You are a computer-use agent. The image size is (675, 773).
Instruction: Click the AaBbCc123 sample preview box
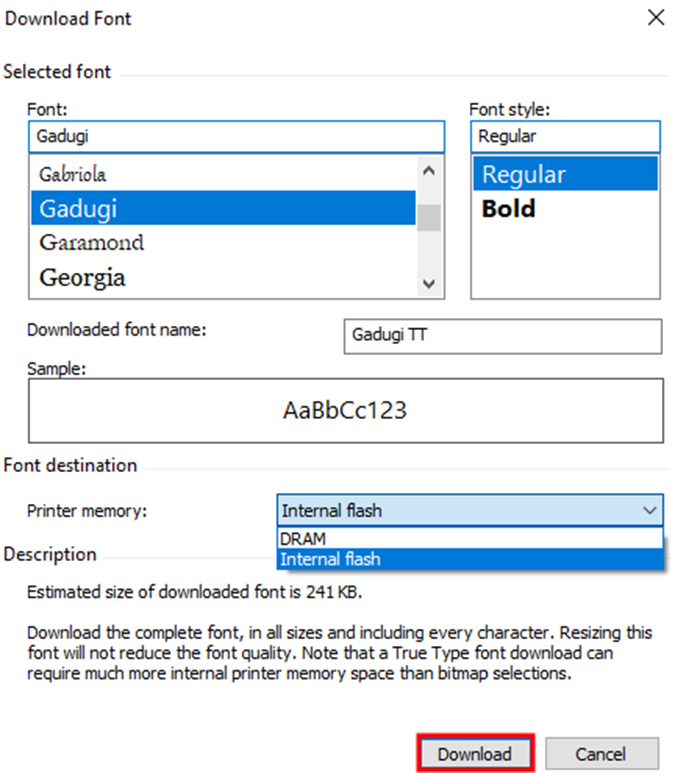point(346,410)
